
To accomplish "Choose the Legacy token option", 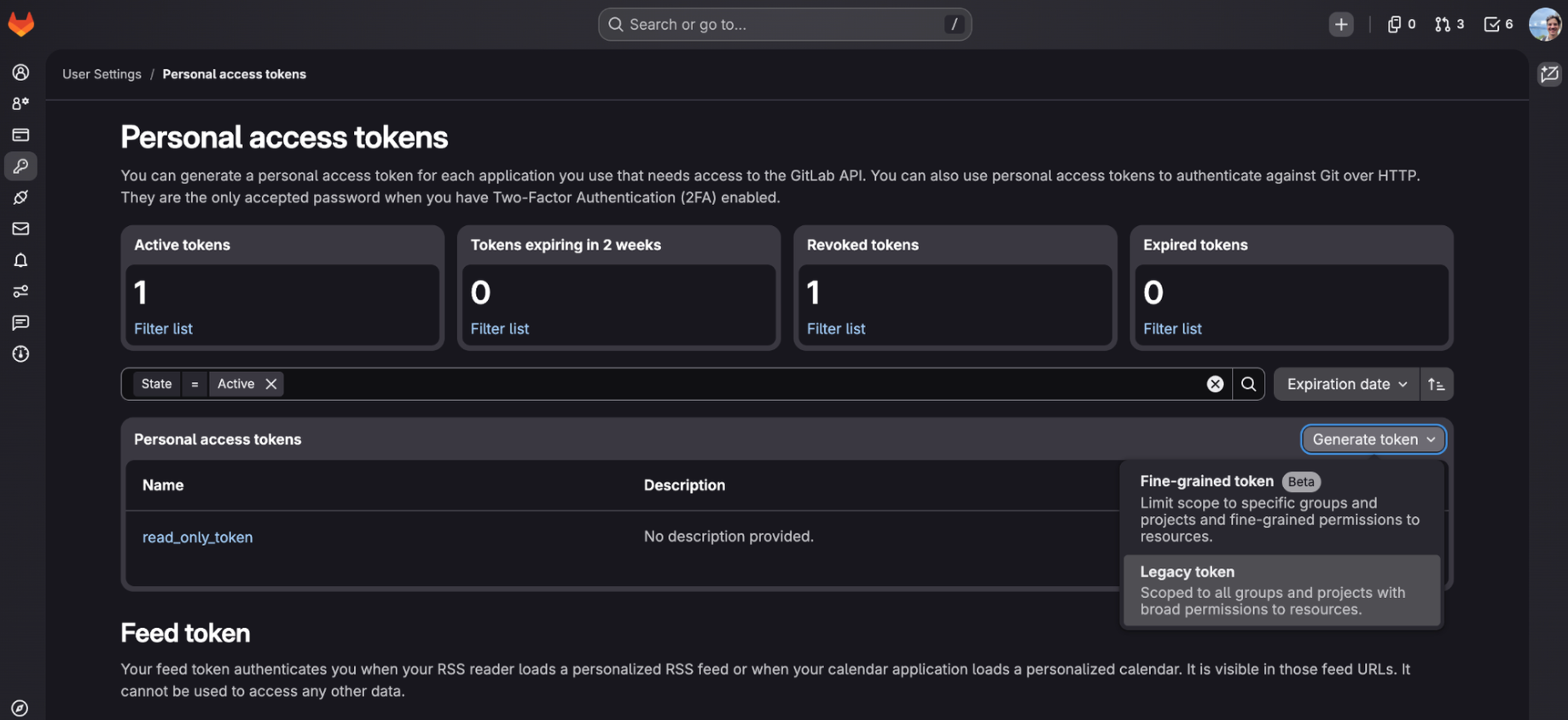I will 1281,590.
